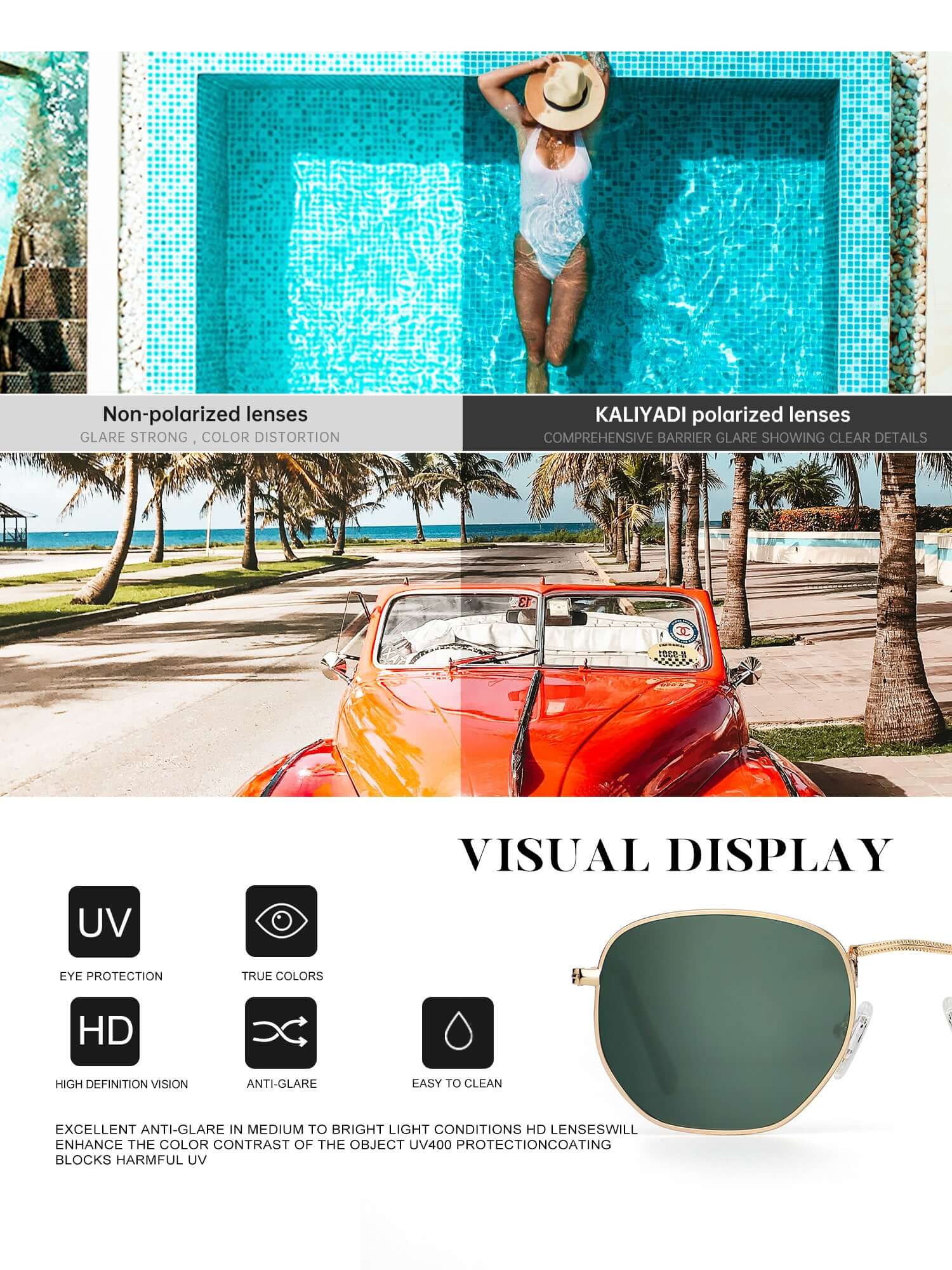
Task: Click the "TRUE COLORS" label
Action: 282,976
